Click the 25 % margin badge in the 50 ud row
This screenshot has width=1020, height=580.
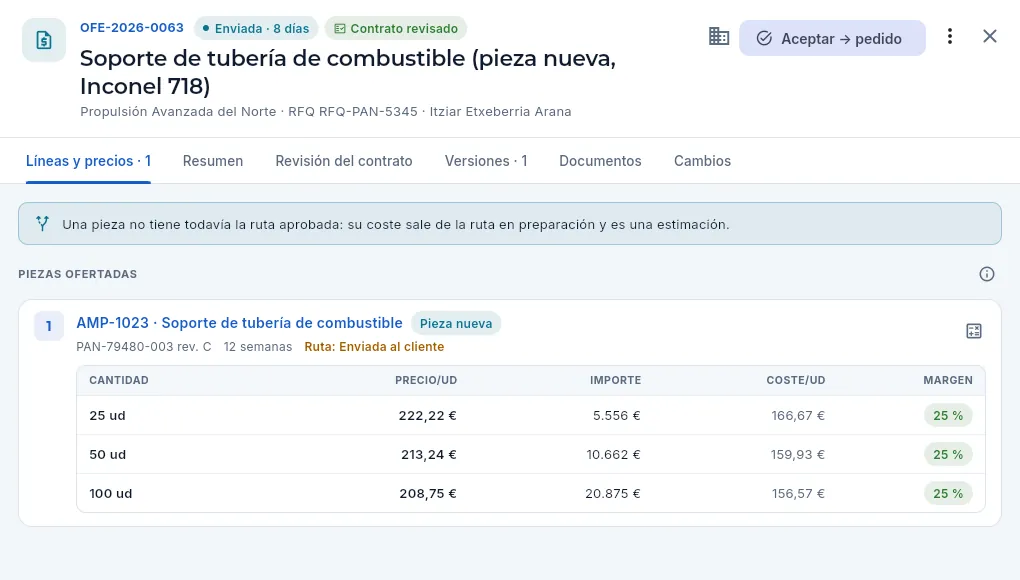point(948,455)
